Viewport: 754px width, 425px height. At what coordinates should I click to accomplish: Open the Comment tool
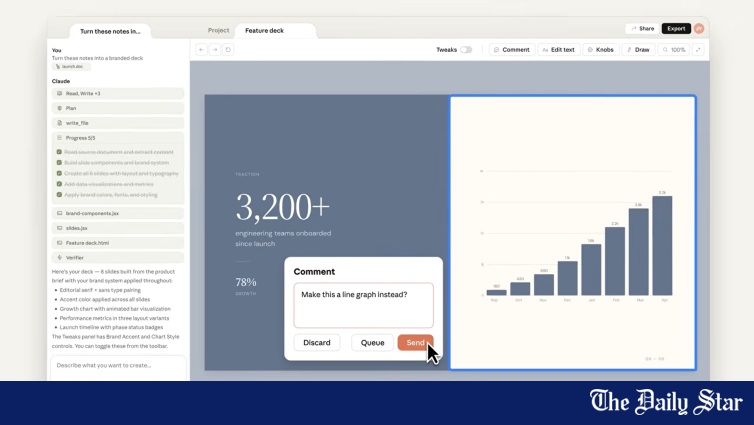pyautogui.click(x=512, y=50)
